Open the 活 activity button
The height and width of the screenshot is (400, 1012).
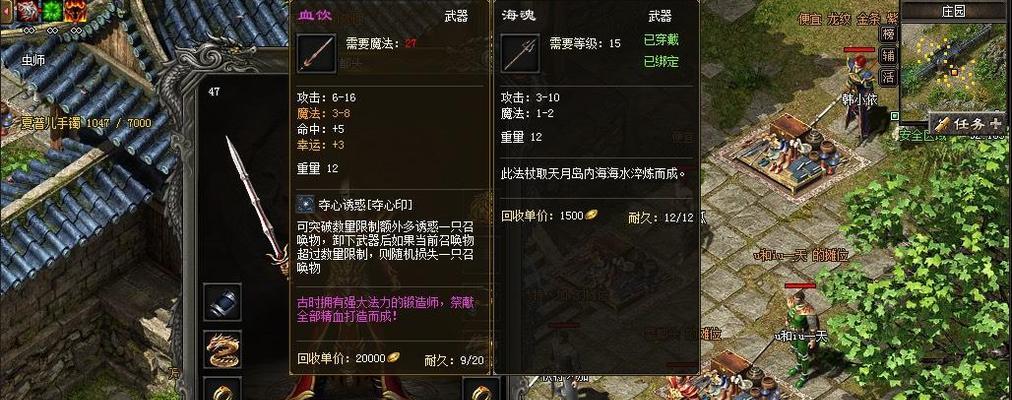pyautogui.click(x=889, y=77)
